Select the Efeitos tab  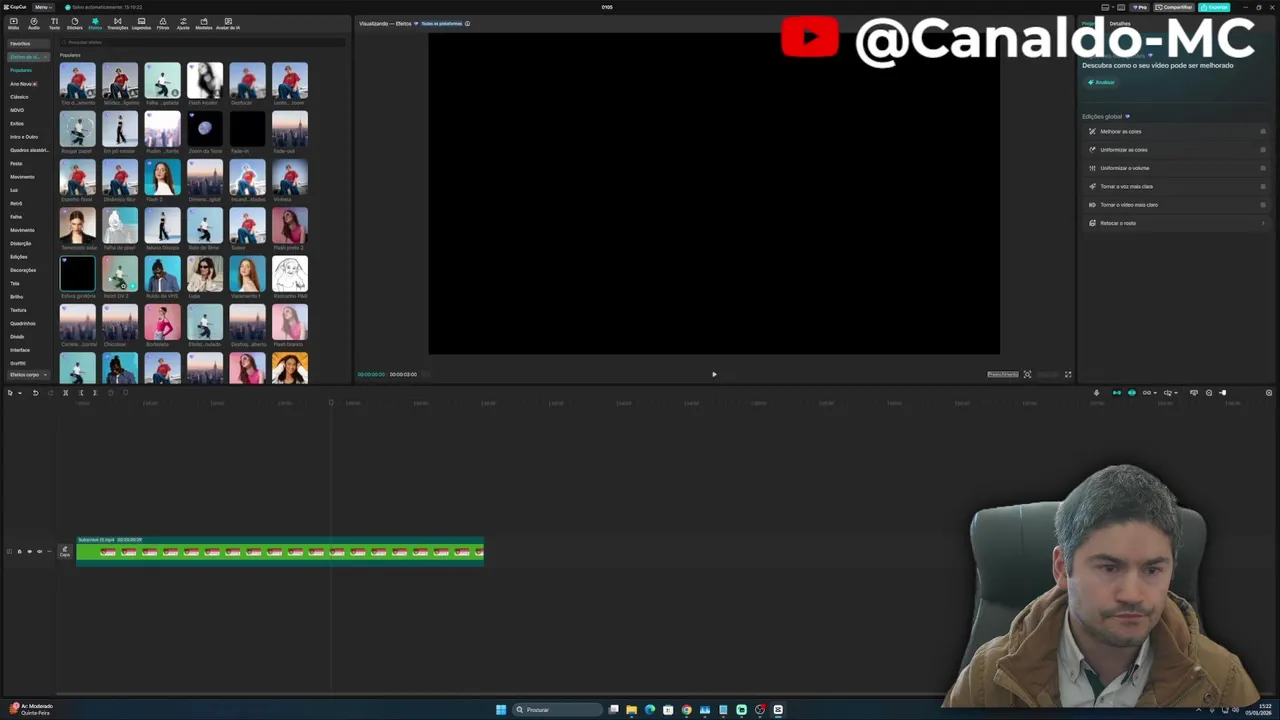click(95, 23)
